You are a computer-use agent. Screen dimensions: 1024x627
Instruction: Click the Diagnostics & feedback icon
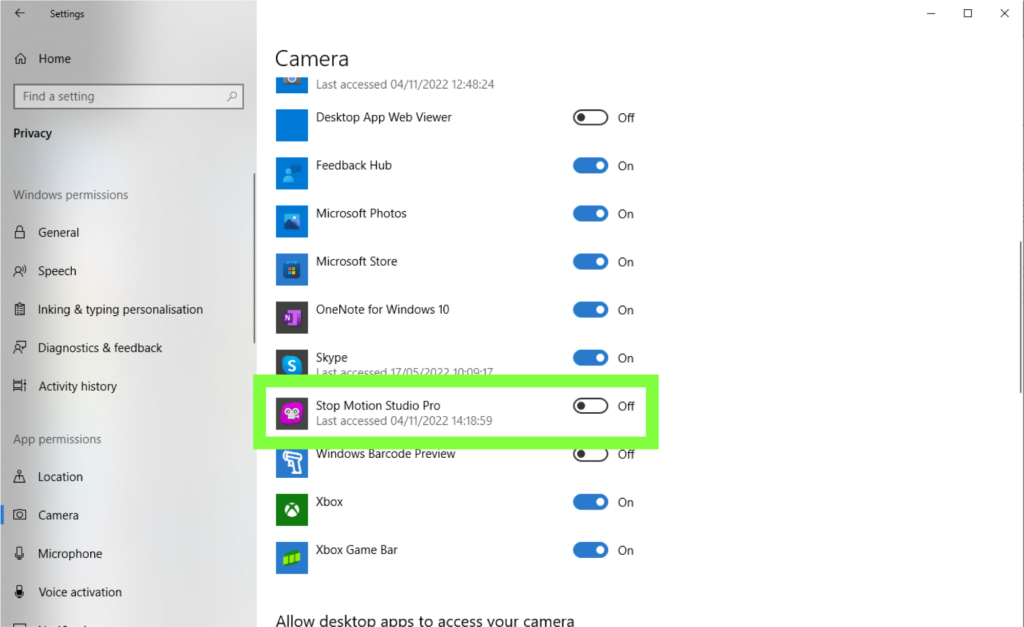20,347
